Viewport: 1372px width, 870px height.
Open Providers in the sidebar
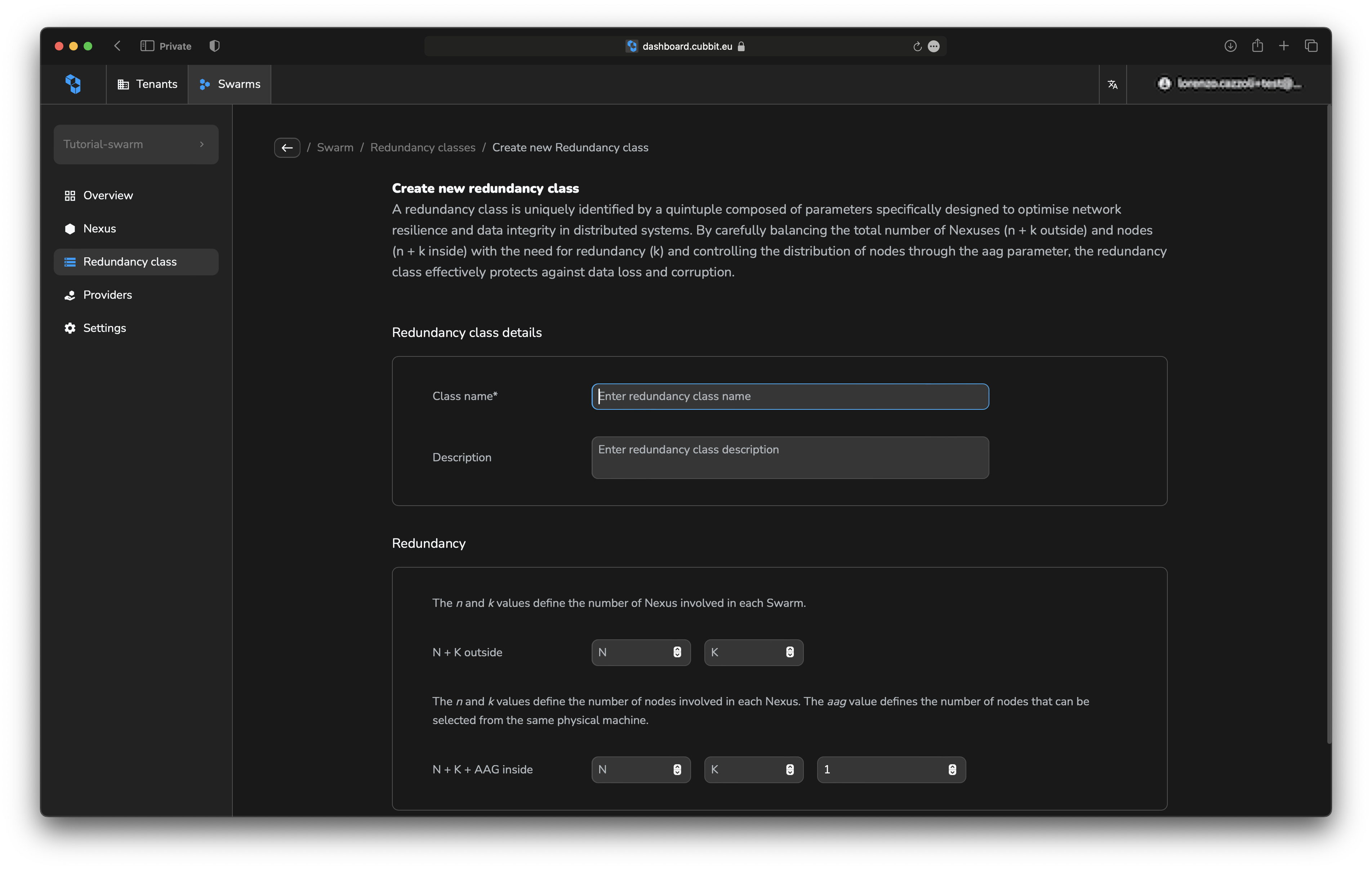click(x=135, y=295)
